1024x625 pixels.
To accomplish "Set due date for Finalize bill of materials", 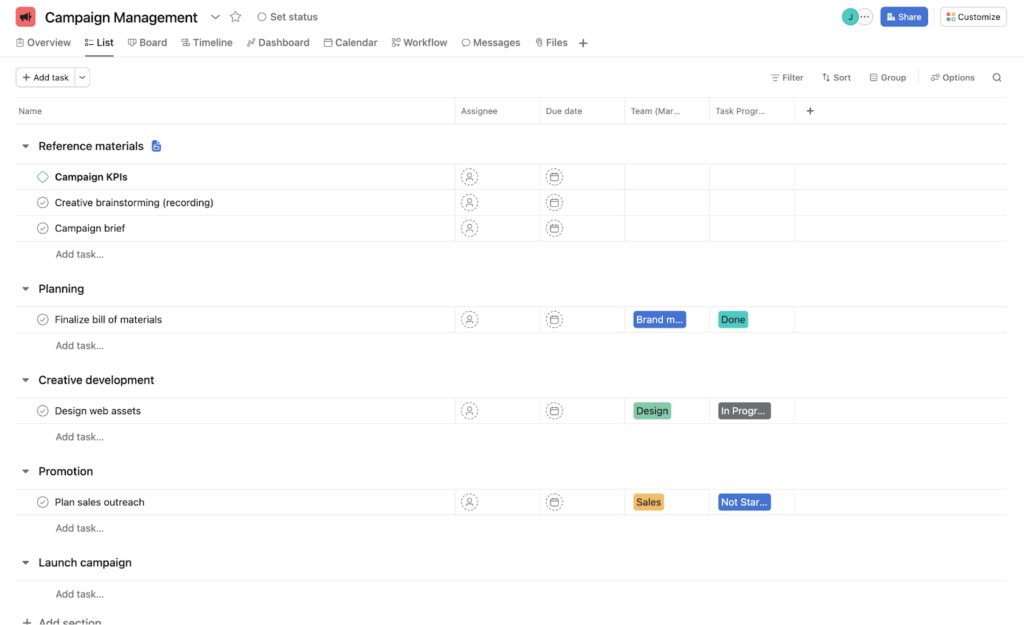I will (554, 319).
